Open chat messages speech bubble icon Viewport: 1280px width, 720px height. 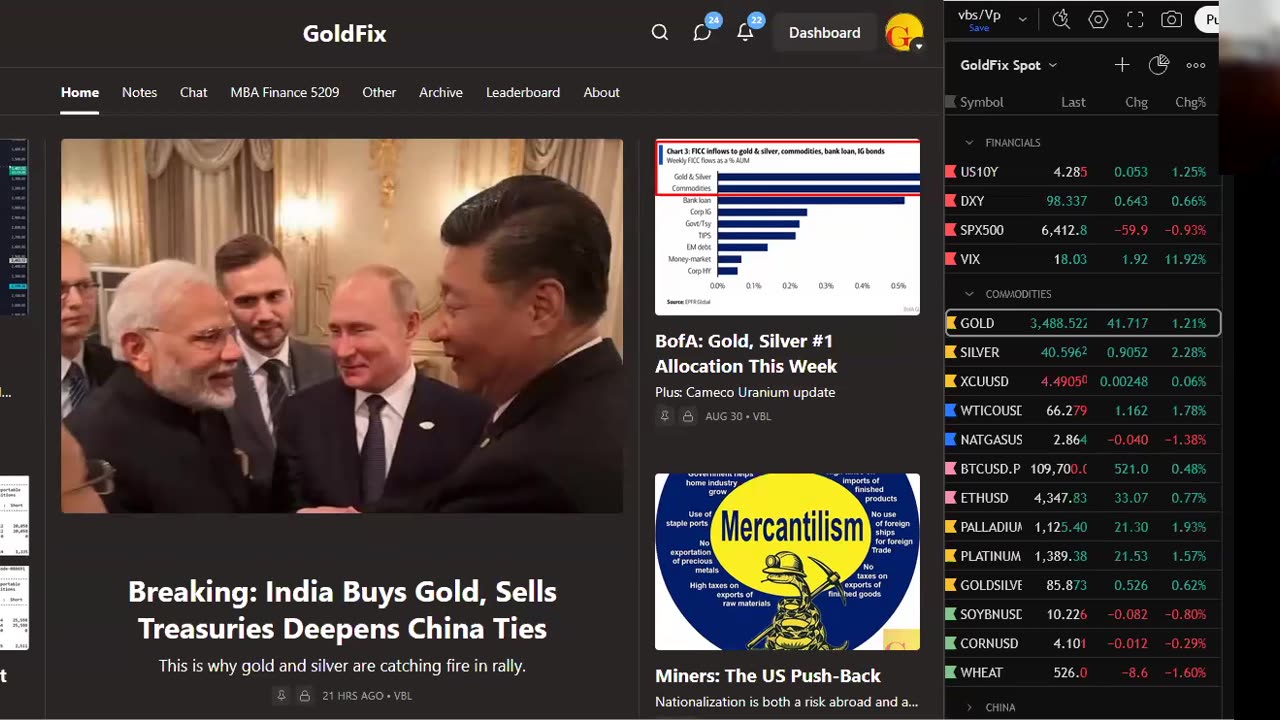pyautogui.click(x=703, y=33)
